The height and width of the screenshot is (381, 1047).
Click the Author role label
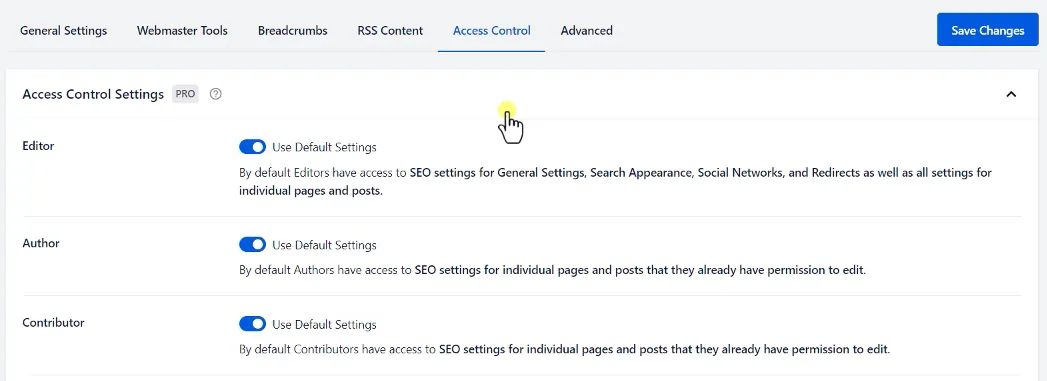41,243
